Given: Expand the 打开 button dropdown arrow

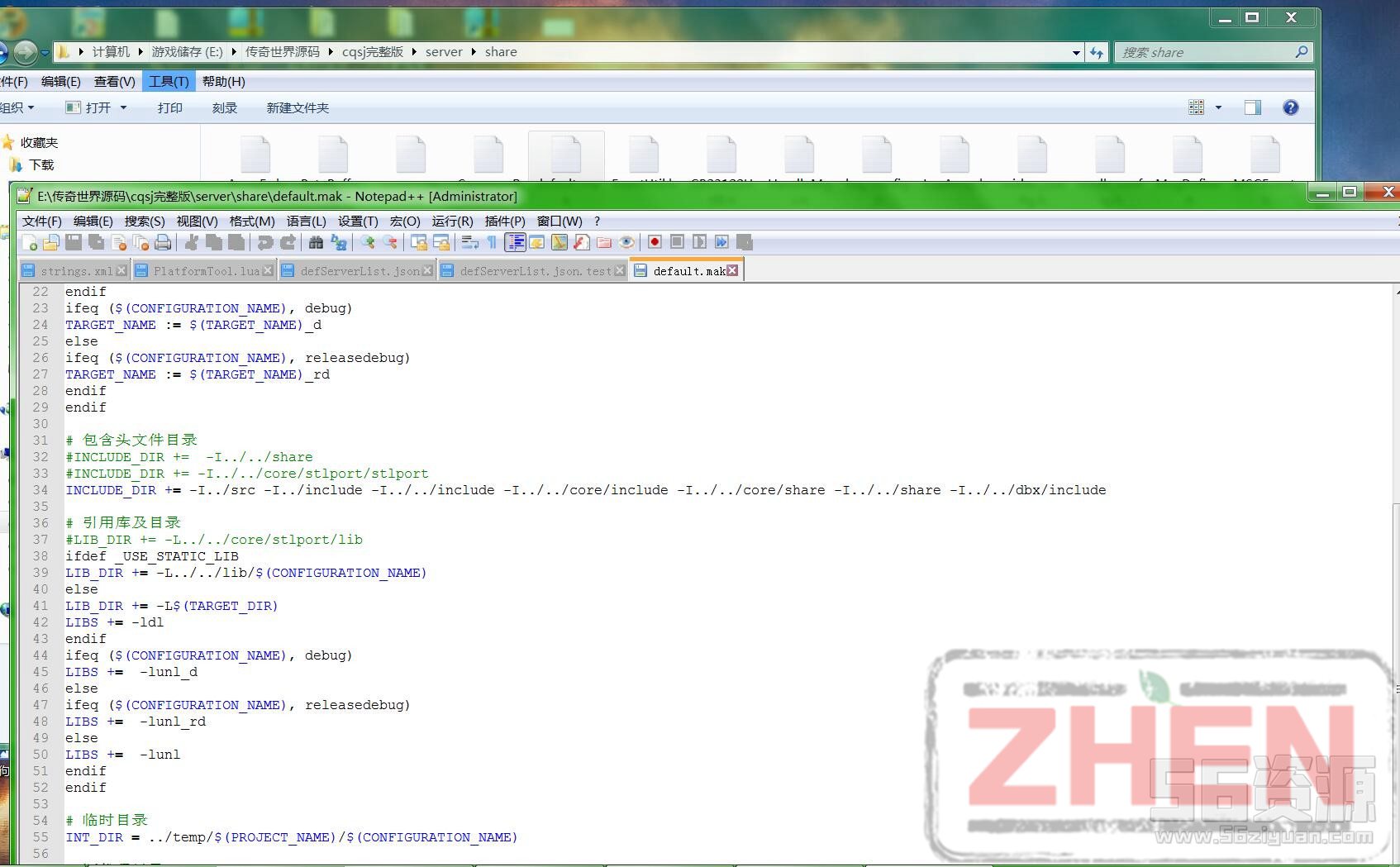Looking at the screenshot, I should [124, 107].
